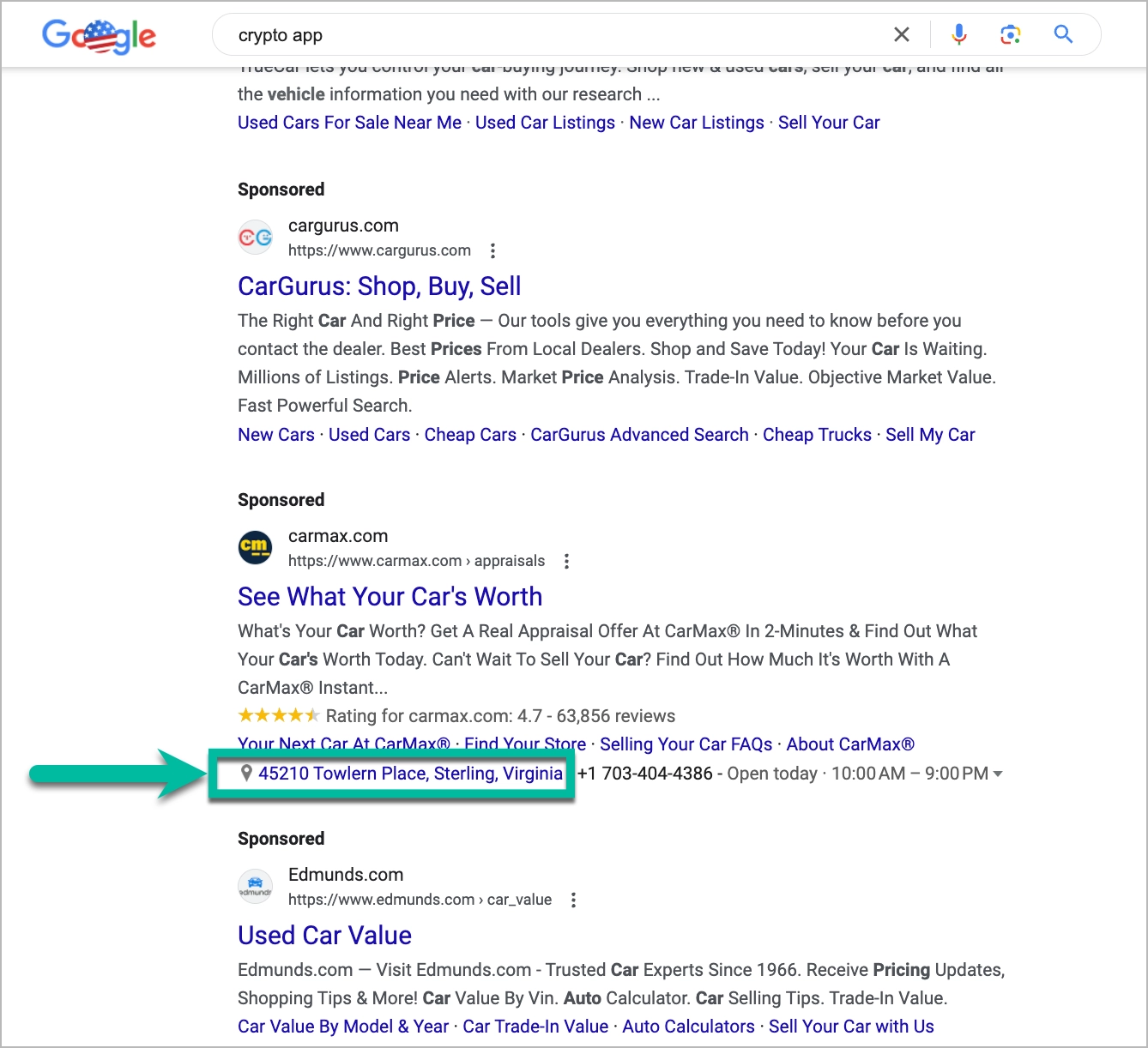Click the Edmunds.com favicon

point(255,886)
